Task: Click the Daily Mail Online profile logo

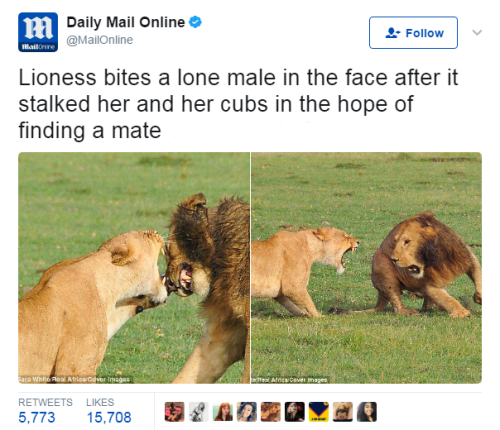Action: point(38,32)
